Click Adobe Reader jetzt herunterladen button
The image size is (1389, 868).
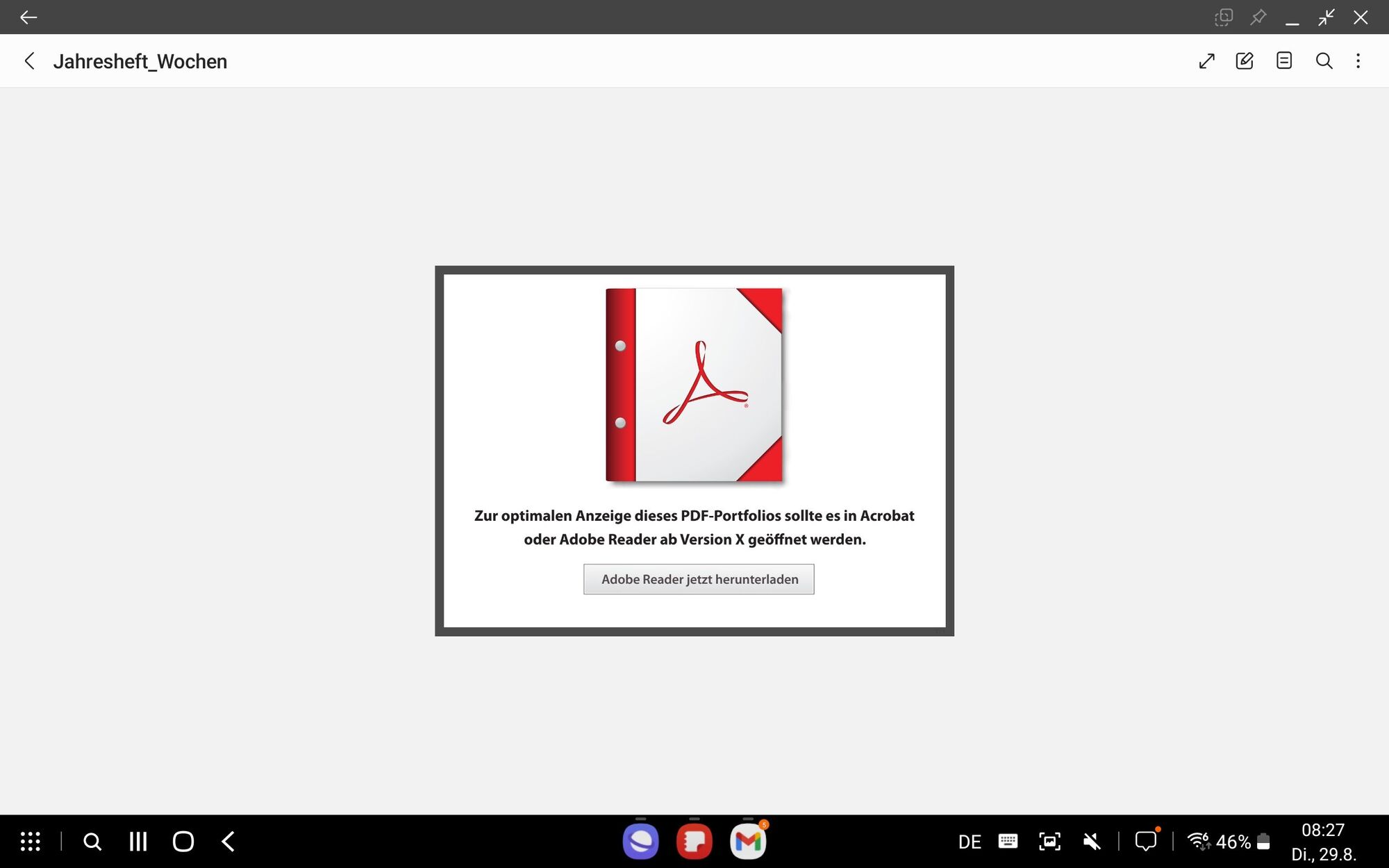[x=699, y=579]
